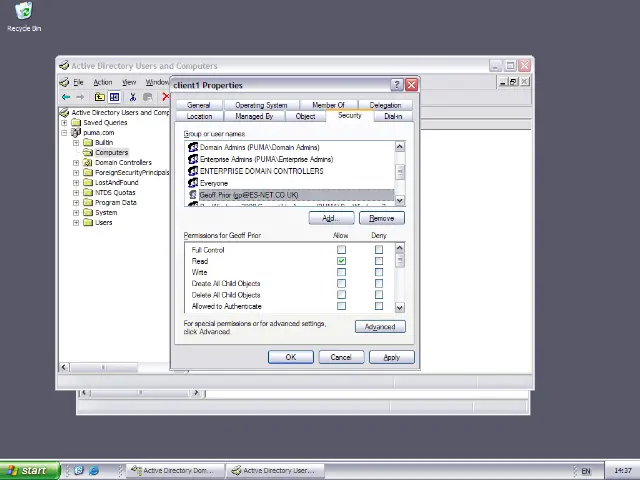The height and width of the screenshot is (480, 640).
Task: Deny Delete All Child Objects
Action: (379, 295)
